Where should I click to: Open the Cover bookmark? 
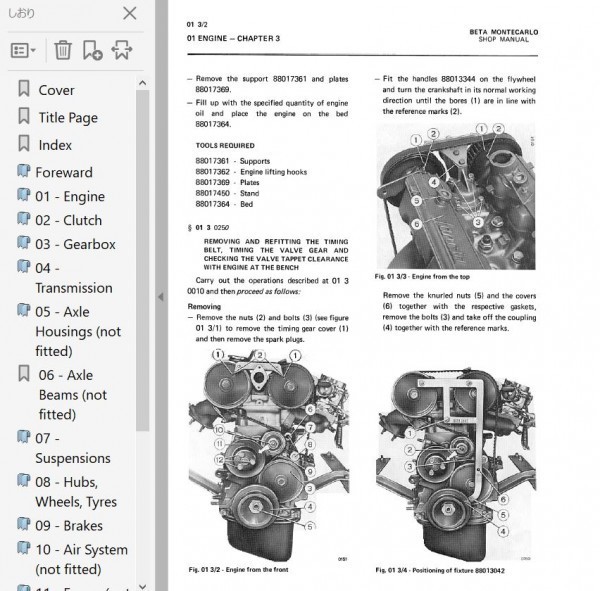click(57, 90)
